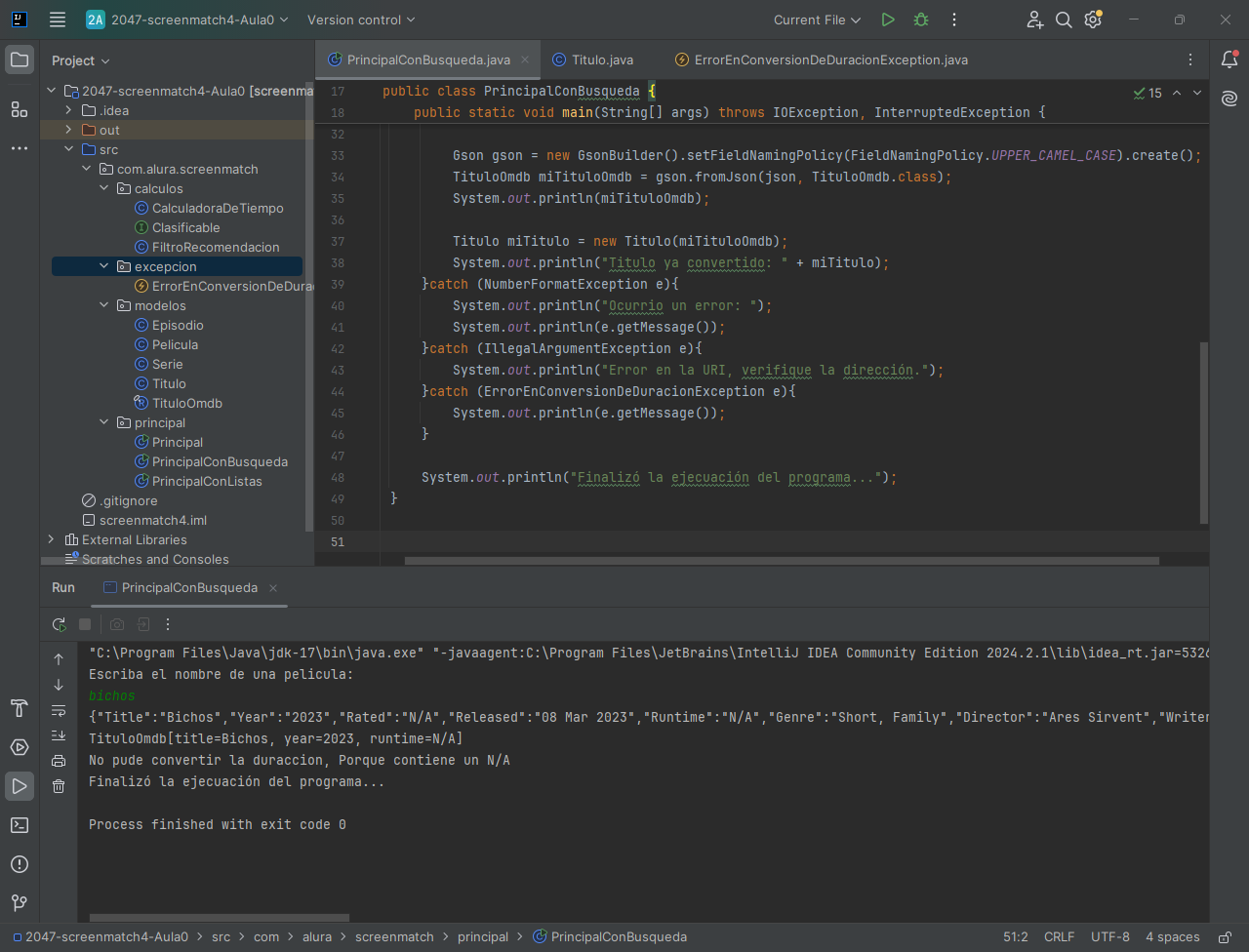Open Run panel more options kebab

point(168,624)
